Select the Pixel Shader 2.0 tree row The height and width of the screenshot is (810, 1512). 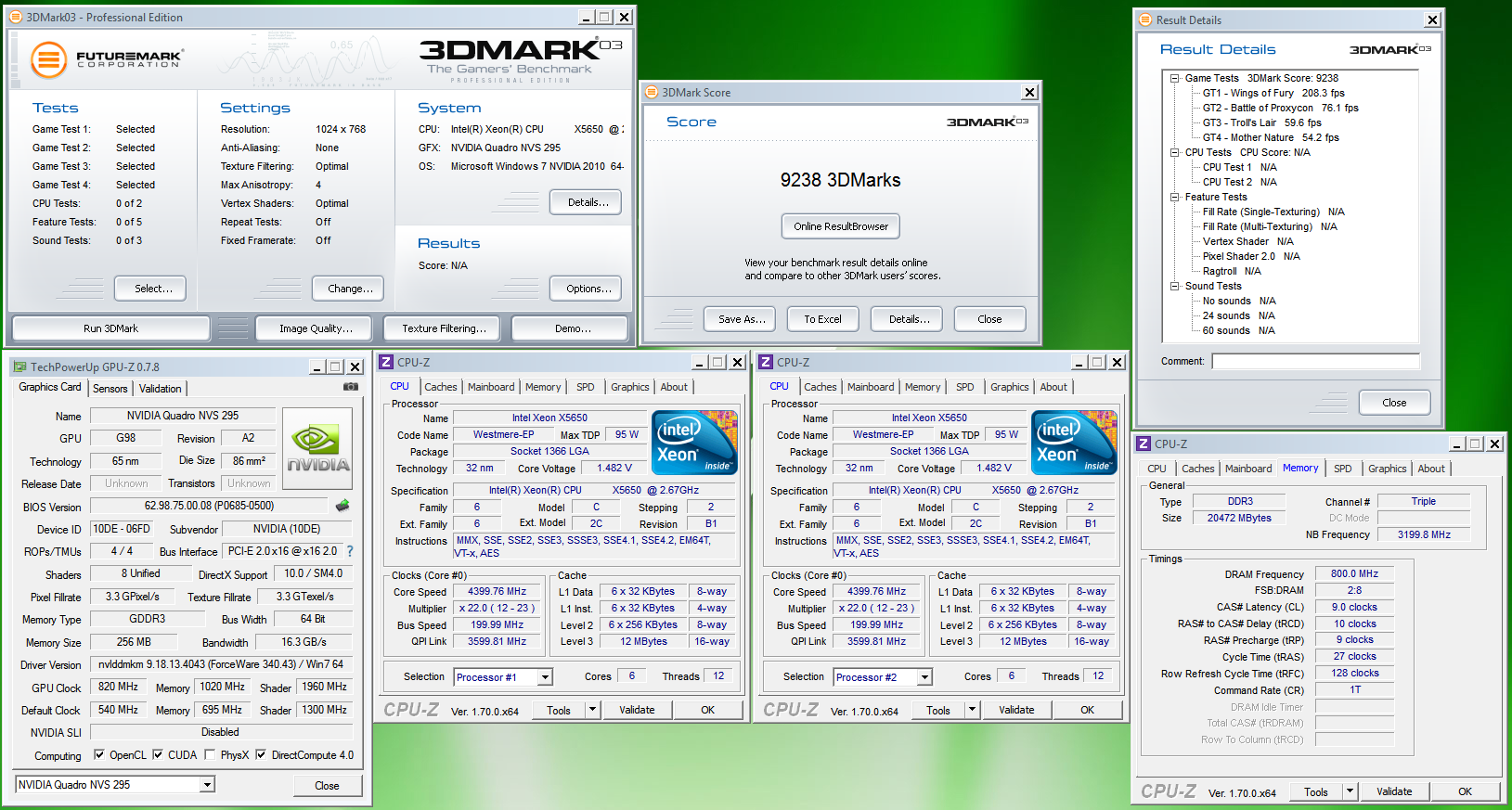pyautogui.click(x=1251, y=256)
